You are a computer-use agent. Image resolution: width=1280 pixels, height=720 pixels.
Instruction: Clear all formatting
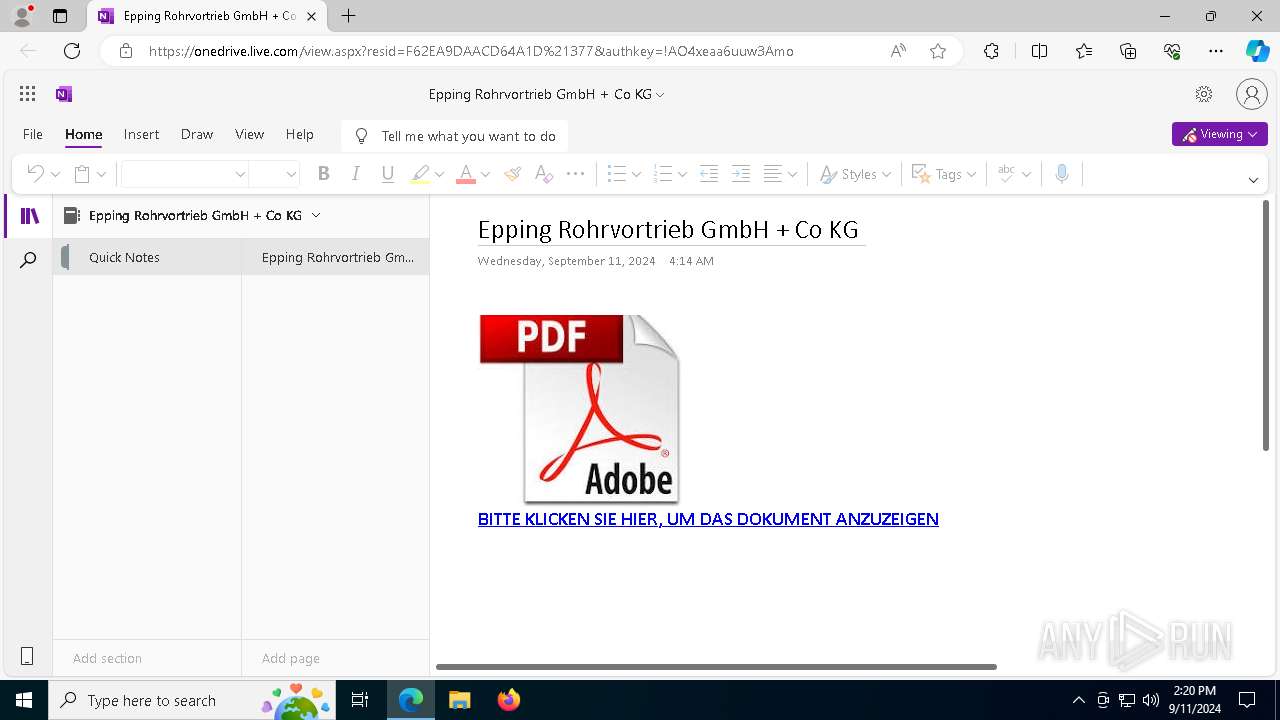tap(544, 174)
